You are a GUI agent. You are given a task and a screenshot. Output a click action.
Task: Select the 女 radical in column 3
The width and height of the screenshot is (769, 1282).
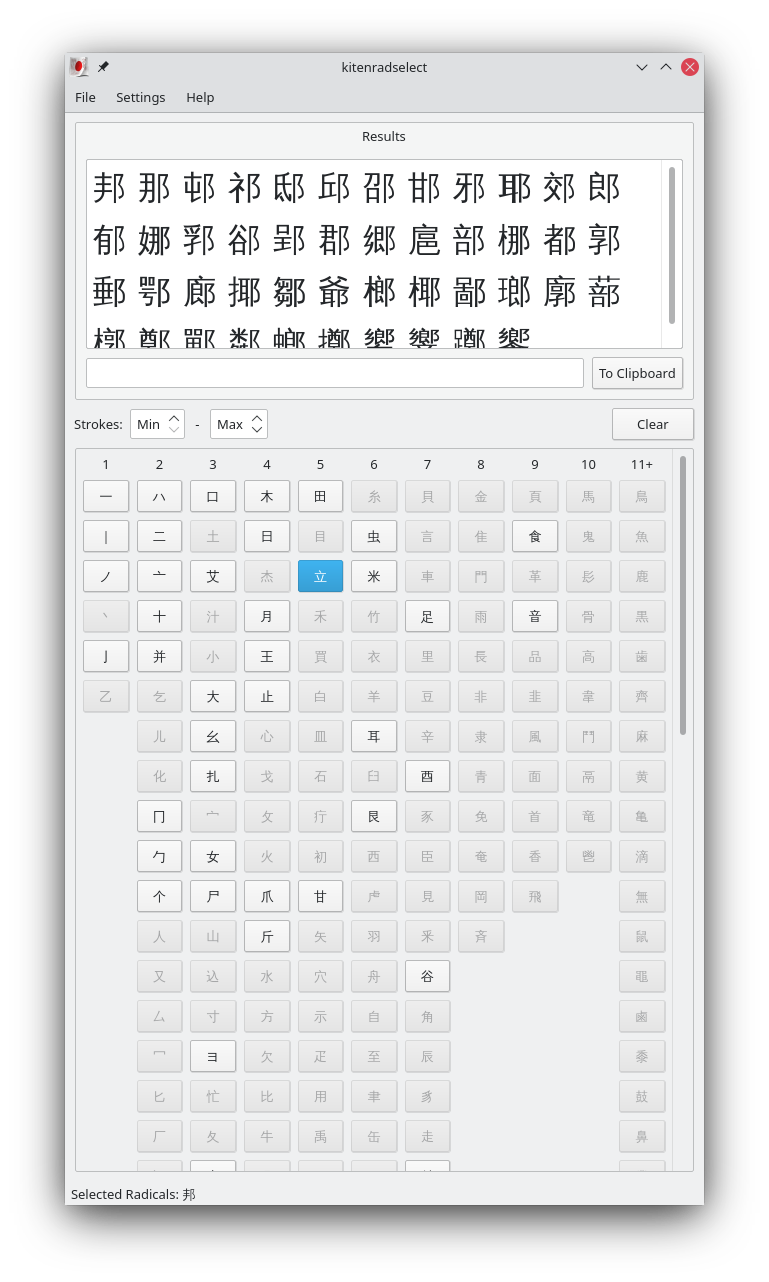coord(213,856)
